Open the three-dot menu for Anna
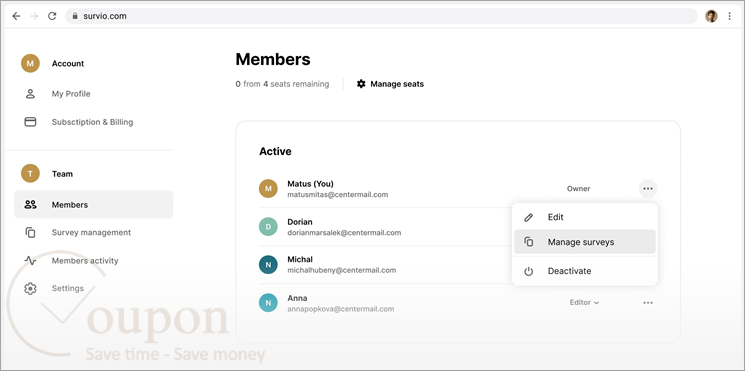Image resolution: width=745 pixels, height=371 pixels. 648,303
